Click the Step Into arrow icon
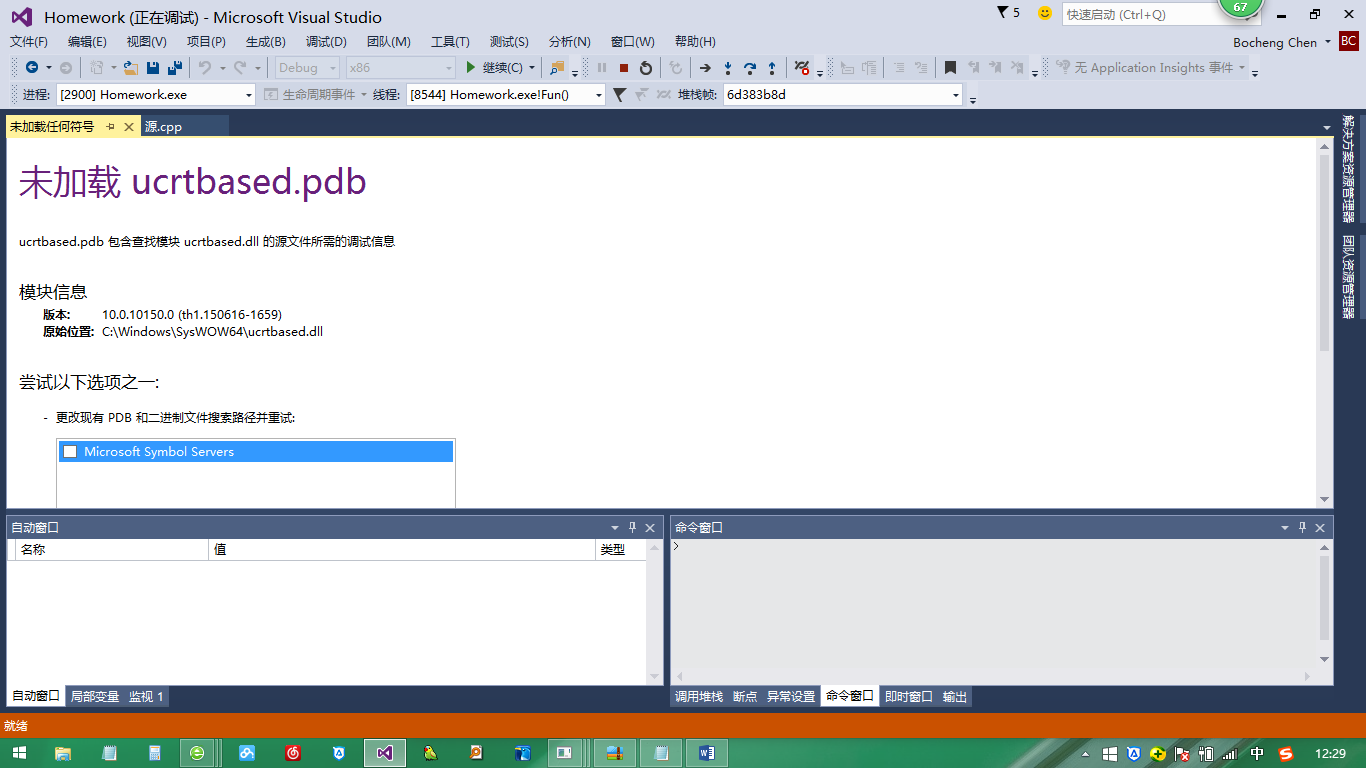Screen dimensions: 1366x768 (728, 68)
